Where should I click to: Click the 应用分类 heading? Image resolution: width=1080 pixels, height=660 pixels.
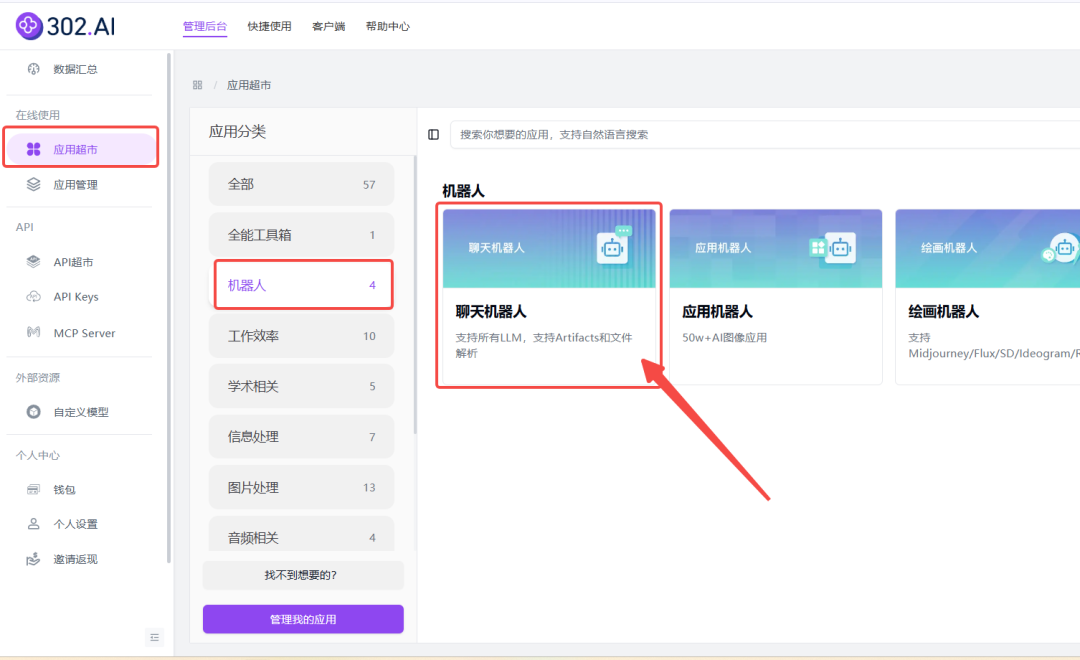point(237,131)
